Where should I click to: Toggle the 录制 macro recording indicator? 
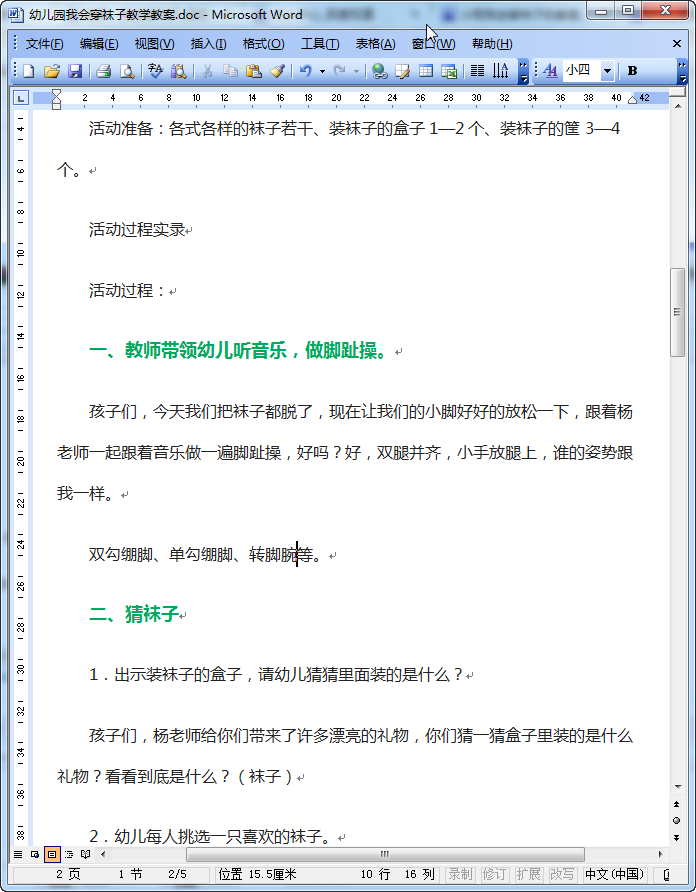(460, 874)
